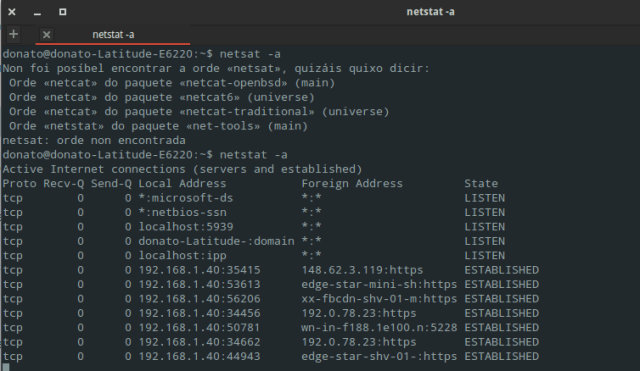This screenshot has height=371, width=640.
Task: Click ESTABLISHED state of 192.168.1.40:35415 row
Action: [x=501, y=270]
